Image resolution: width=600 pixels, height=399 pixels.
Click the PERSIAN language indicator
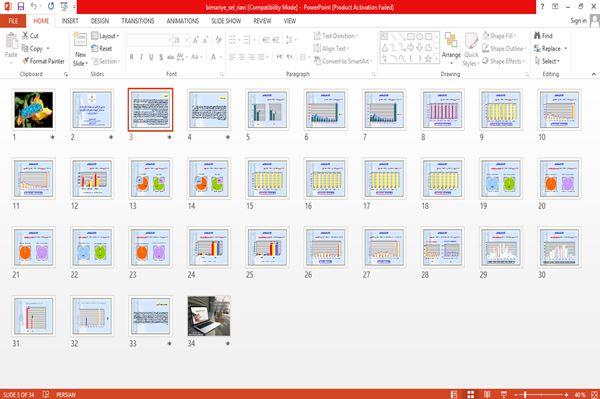66,394
